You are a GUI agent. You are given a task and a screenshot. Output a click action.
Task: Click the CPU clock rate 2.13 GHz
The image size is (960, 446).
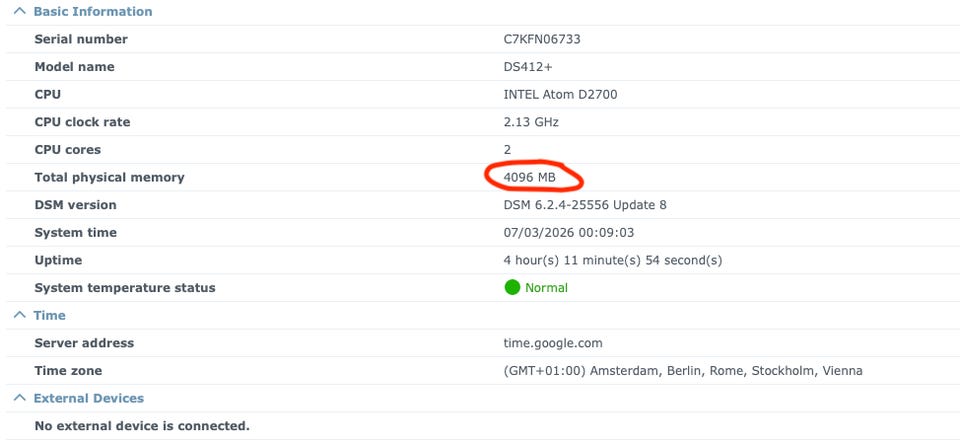(531, 122)
